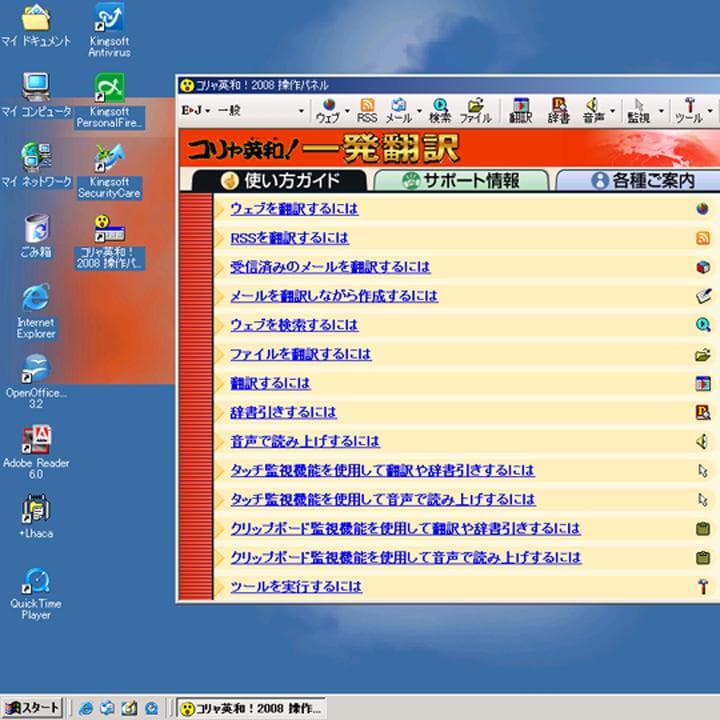Open the E▸J translation direction dropdown
Image resolution: width=720 pixels, height=720 pixels.
196,111
